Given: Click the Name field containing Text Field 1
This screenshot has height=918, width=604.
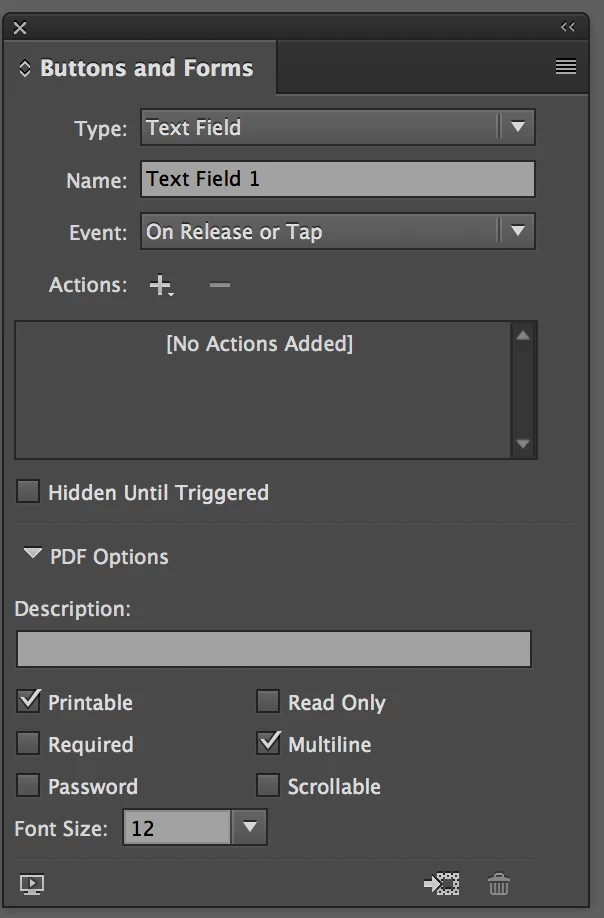Looking at the screenshot, I should [338, 179].
